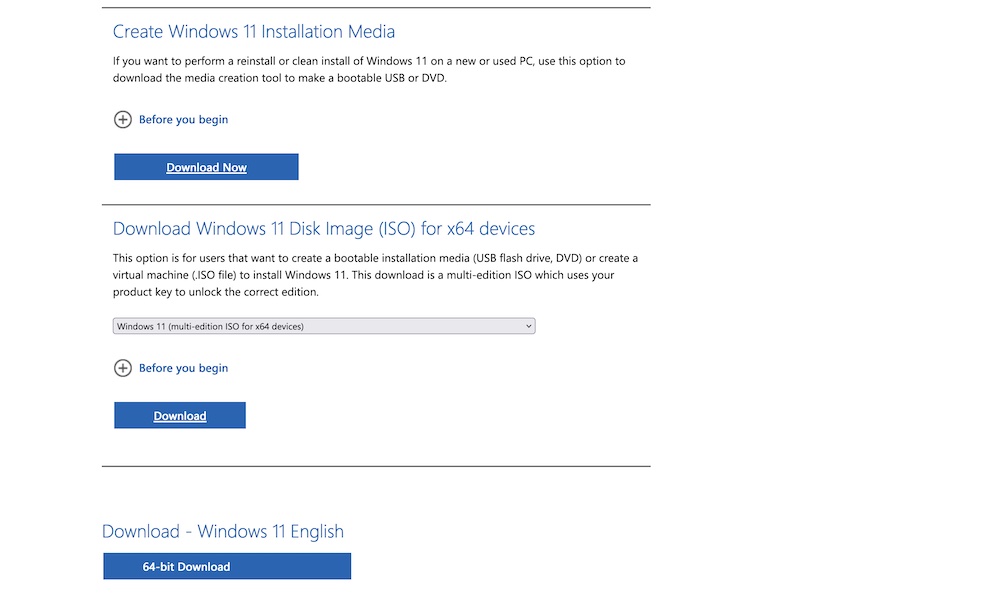The width and height of the screenshot is (1000, 600).
Task: Click the Download Windows 11 Disk Image heading
Action: click(x=324, y=228)
